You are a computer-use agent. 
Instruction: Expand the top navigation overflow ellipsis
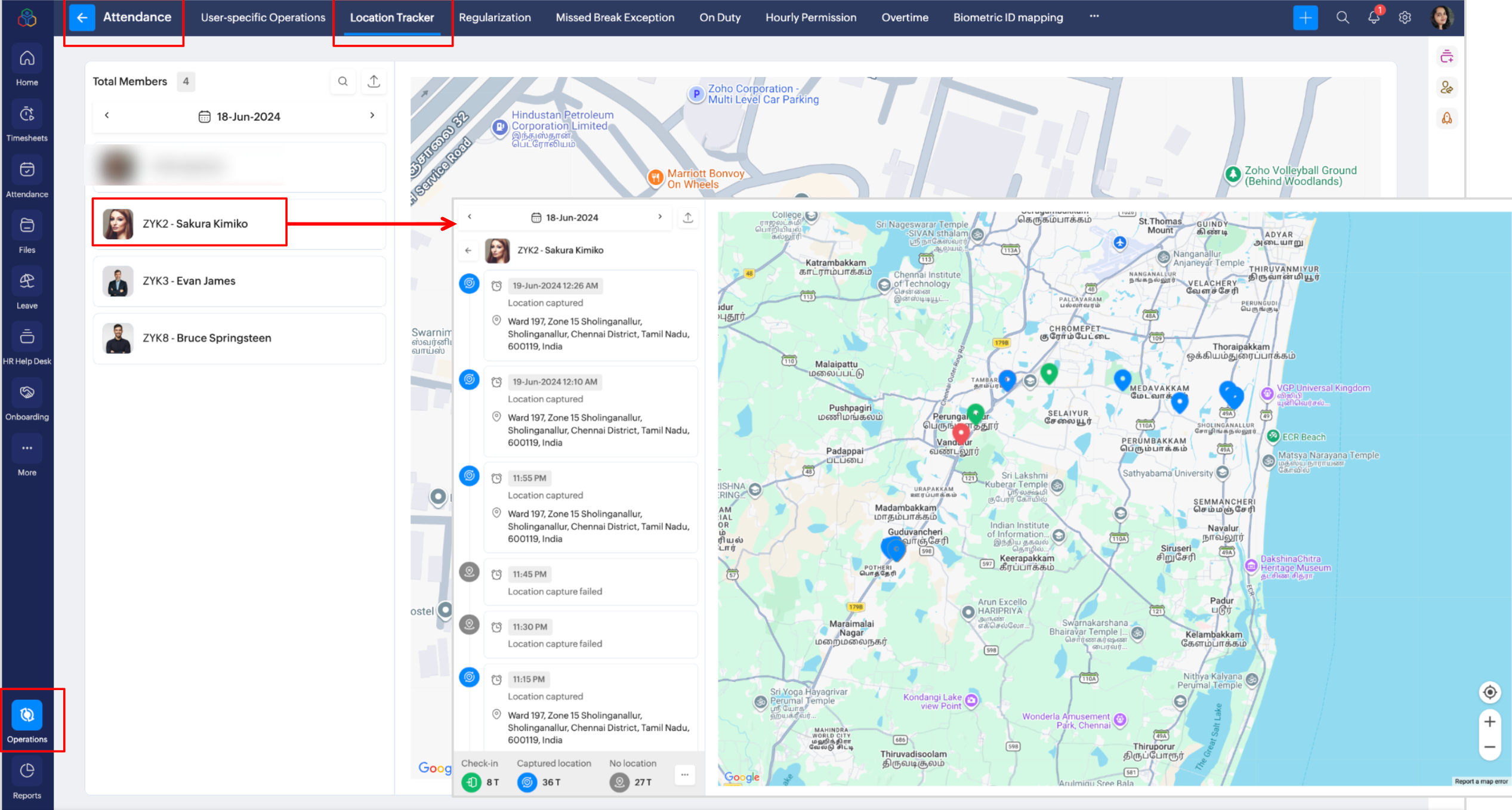[x=1094, y=17]
